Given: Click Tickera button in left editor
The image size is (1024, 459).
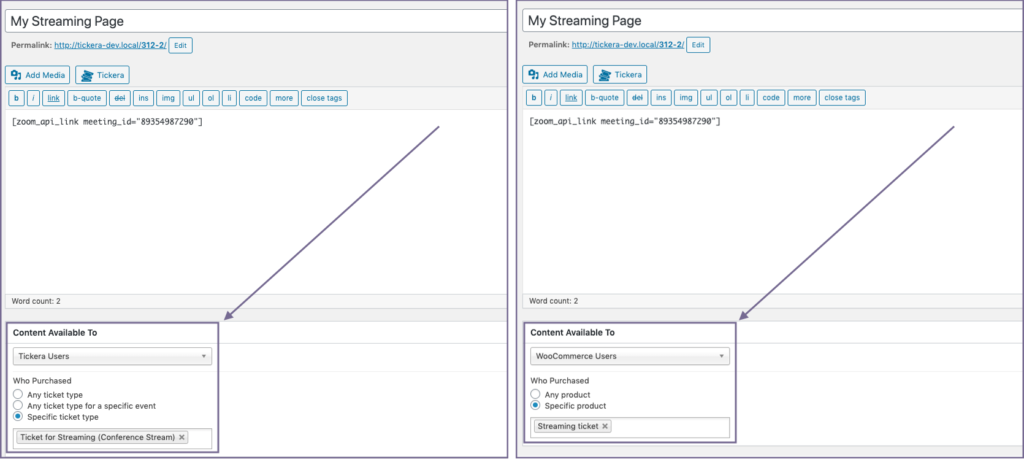Looking at the screenshot, I should tap(103, 75).
